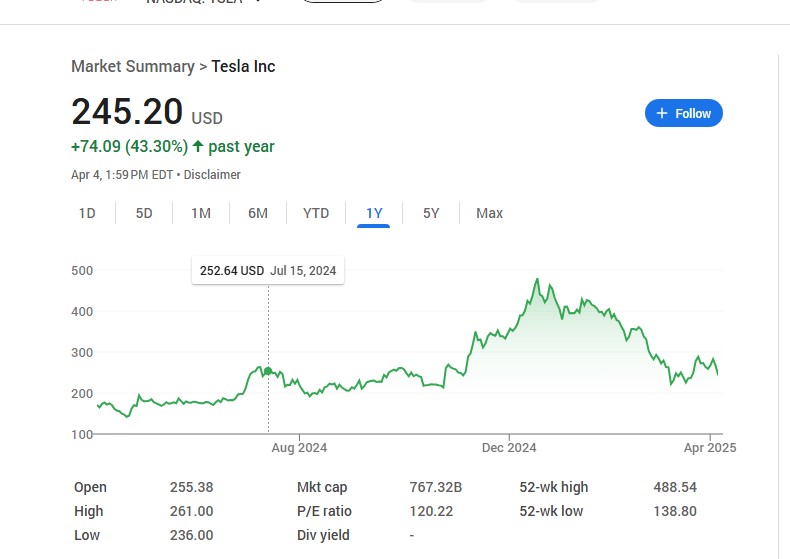The image size is (790, 559).
Task: Click the Follow button
Action: (683, 113)
